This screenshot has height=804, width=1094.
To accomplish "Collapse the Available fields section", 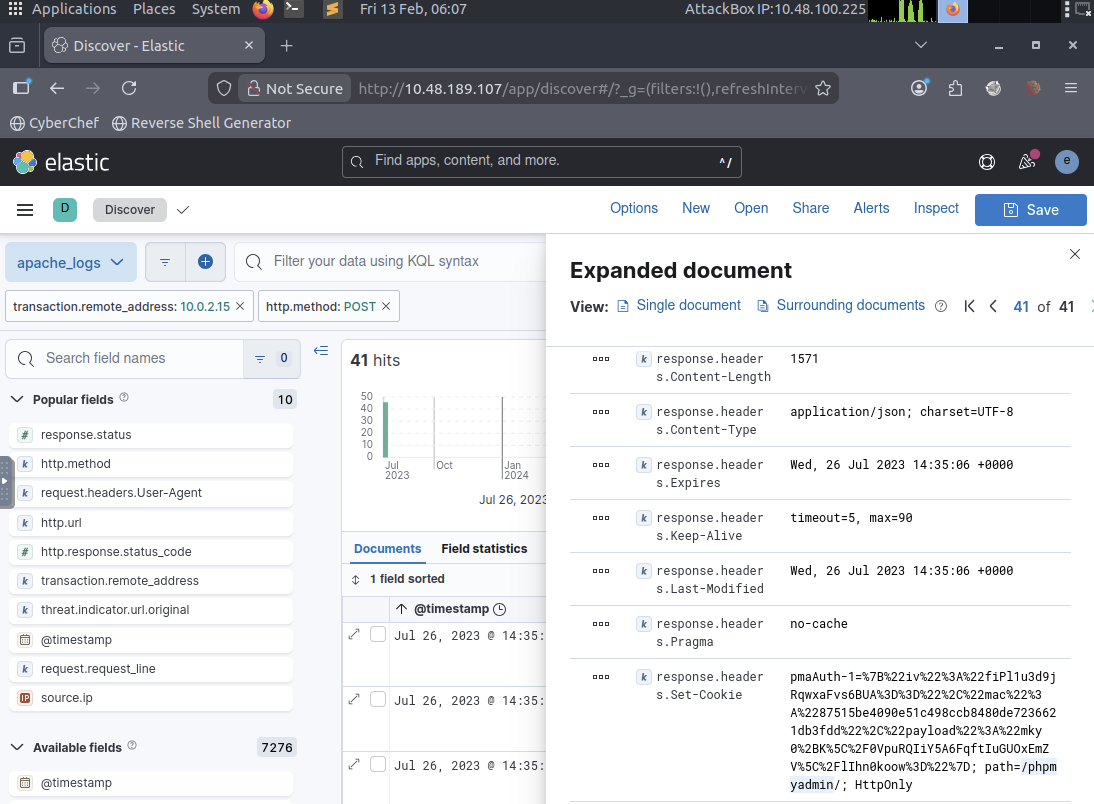I will (17, 747).
